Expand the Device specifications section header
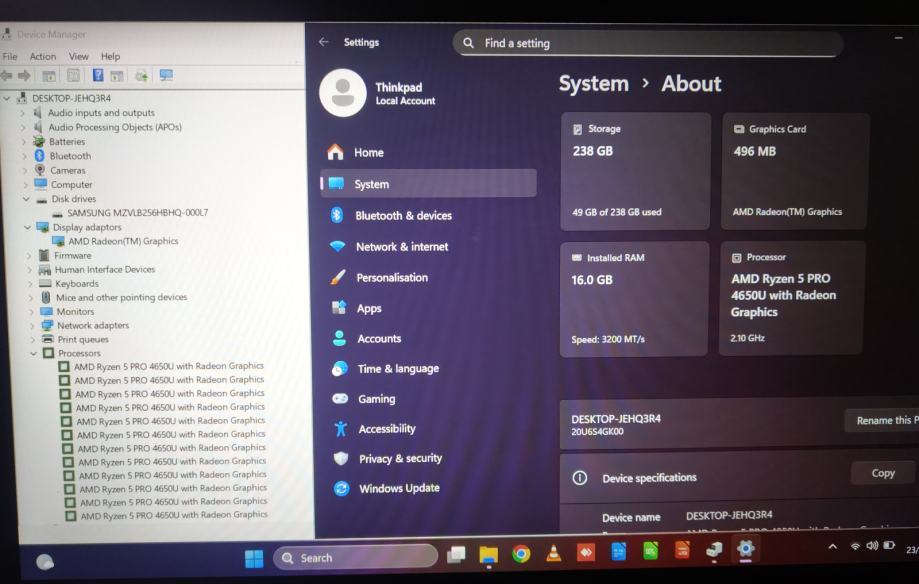This screenshot has width=919, height=584. (x=739, y=477)
